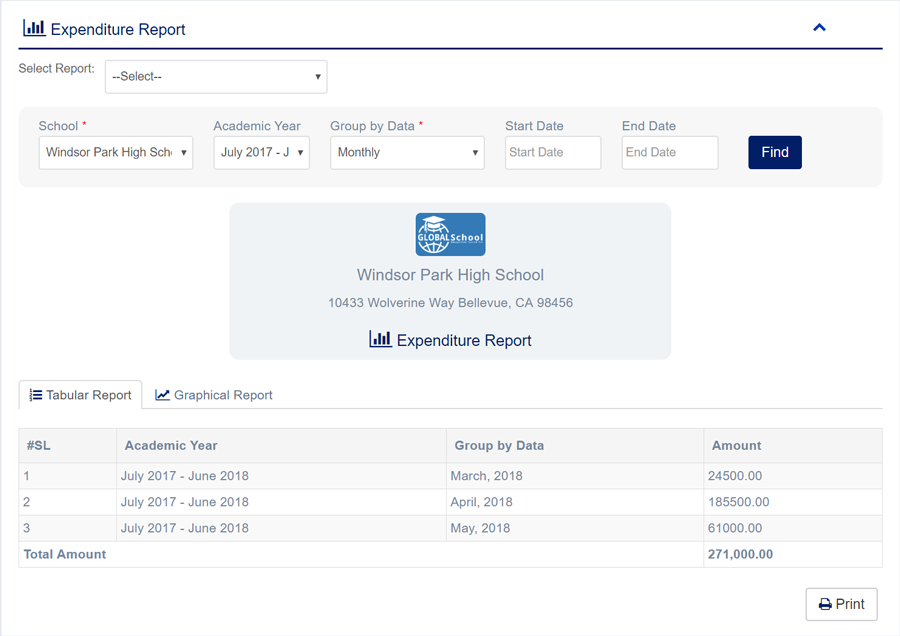Click the bar chart icon beside top Expenditure Report title
The image size is (900, 636).
[34, 28]
